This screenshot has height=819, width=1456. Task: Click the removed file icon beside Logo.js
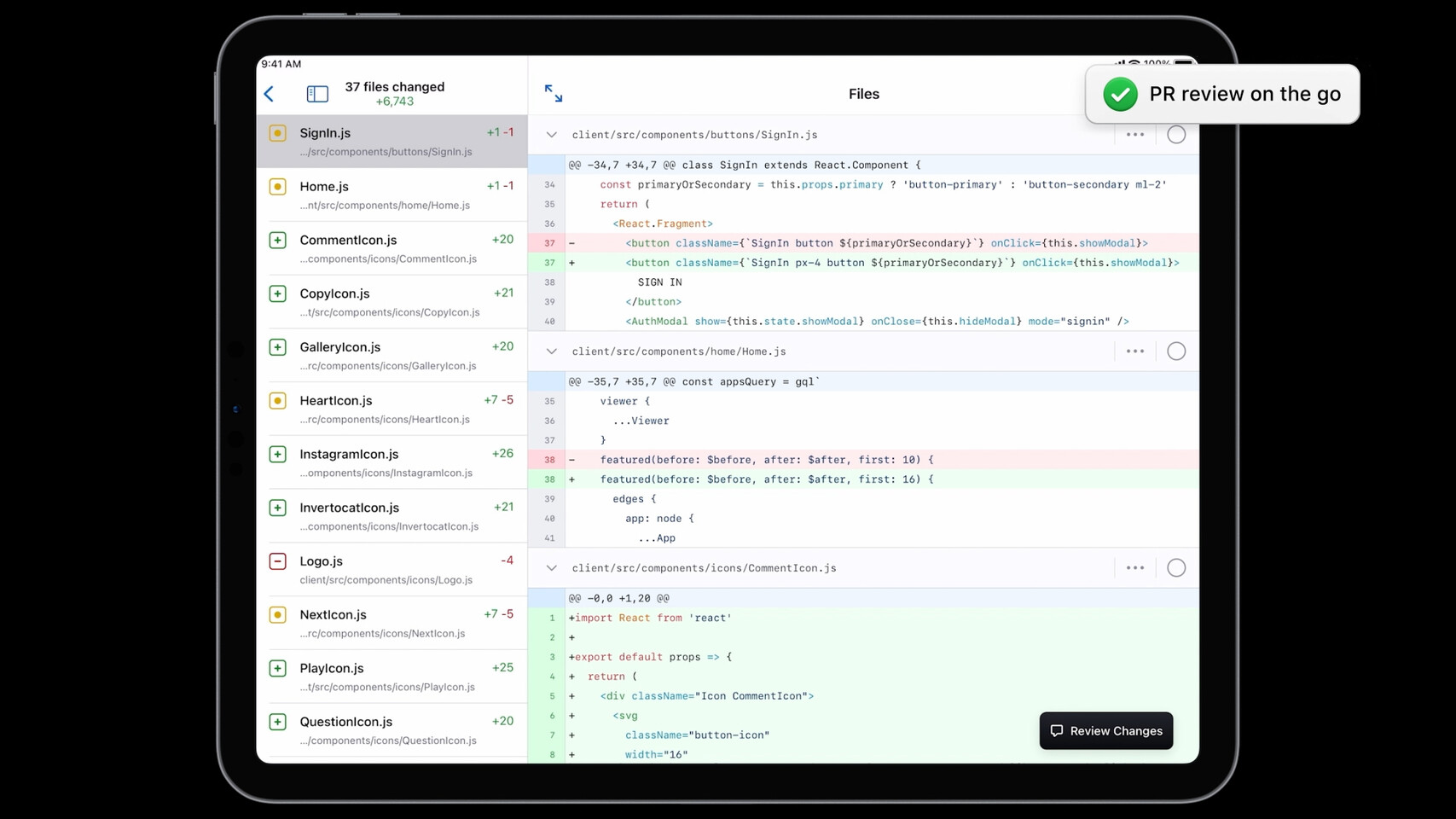(x=278, y=561)
